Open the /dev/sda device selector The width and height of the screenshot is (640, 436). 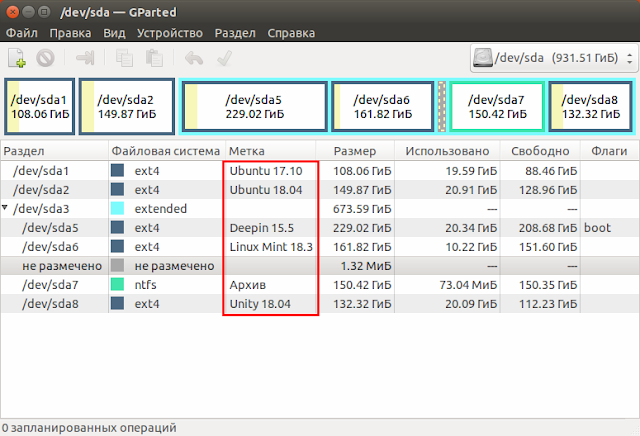(554, 58)
